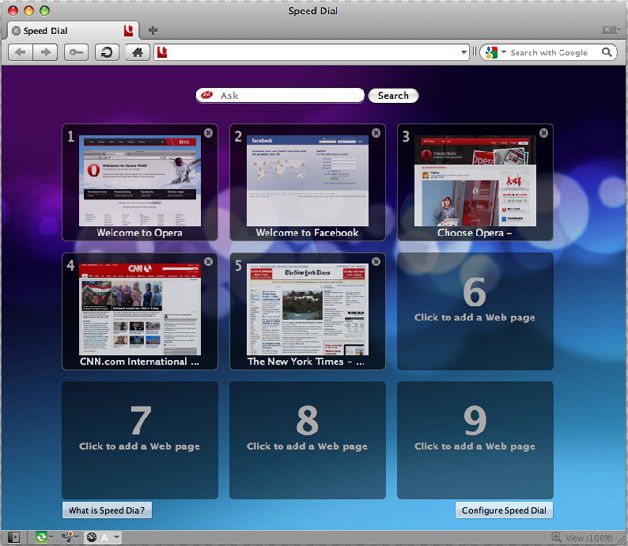
Task: Remove the Choose Opera speed dial entry 3
Action: tap(543, 133)
